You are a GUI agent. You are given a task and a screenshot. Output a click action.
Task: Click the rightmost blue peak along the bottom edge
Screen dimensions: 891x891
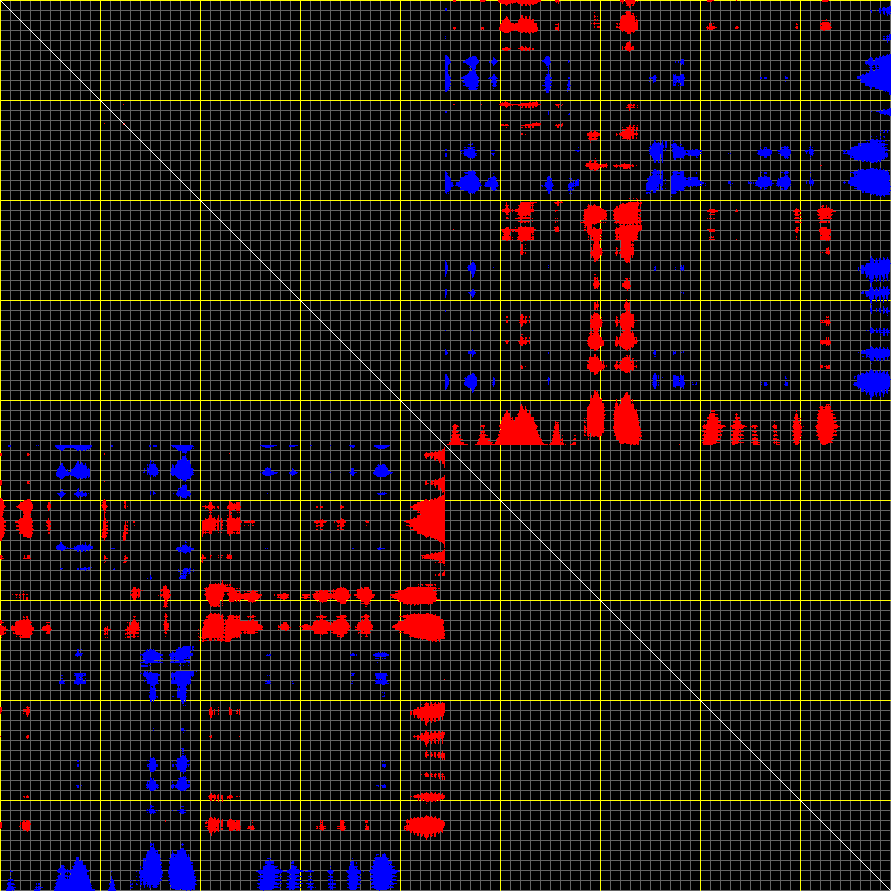tap(382, 872)
